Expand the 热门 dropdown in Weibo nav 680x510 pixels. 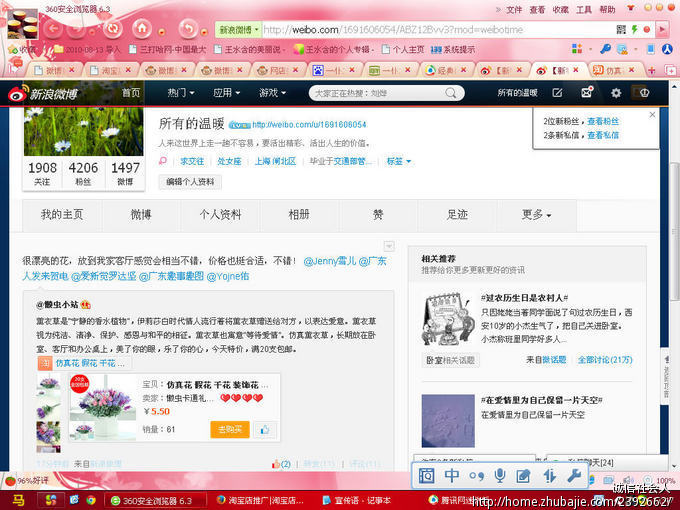[180, 92]
